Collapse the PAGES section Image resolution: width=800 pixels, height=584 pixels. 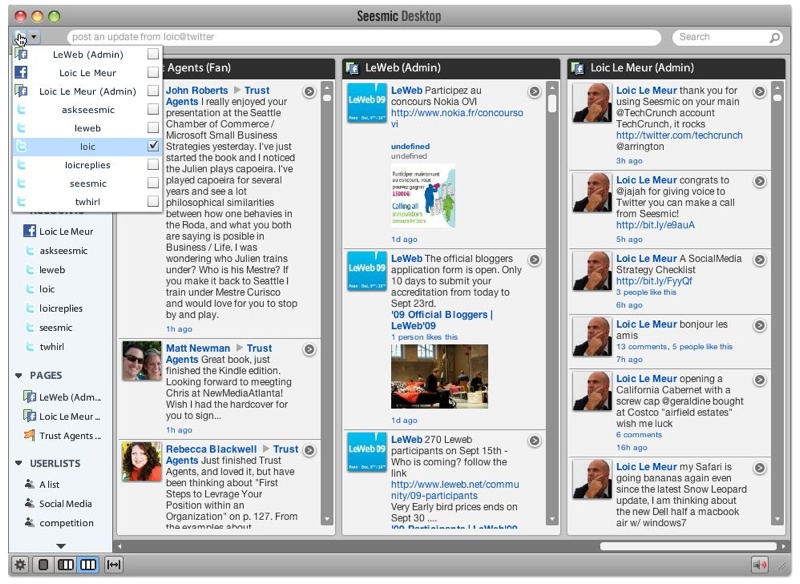[19, 375]
